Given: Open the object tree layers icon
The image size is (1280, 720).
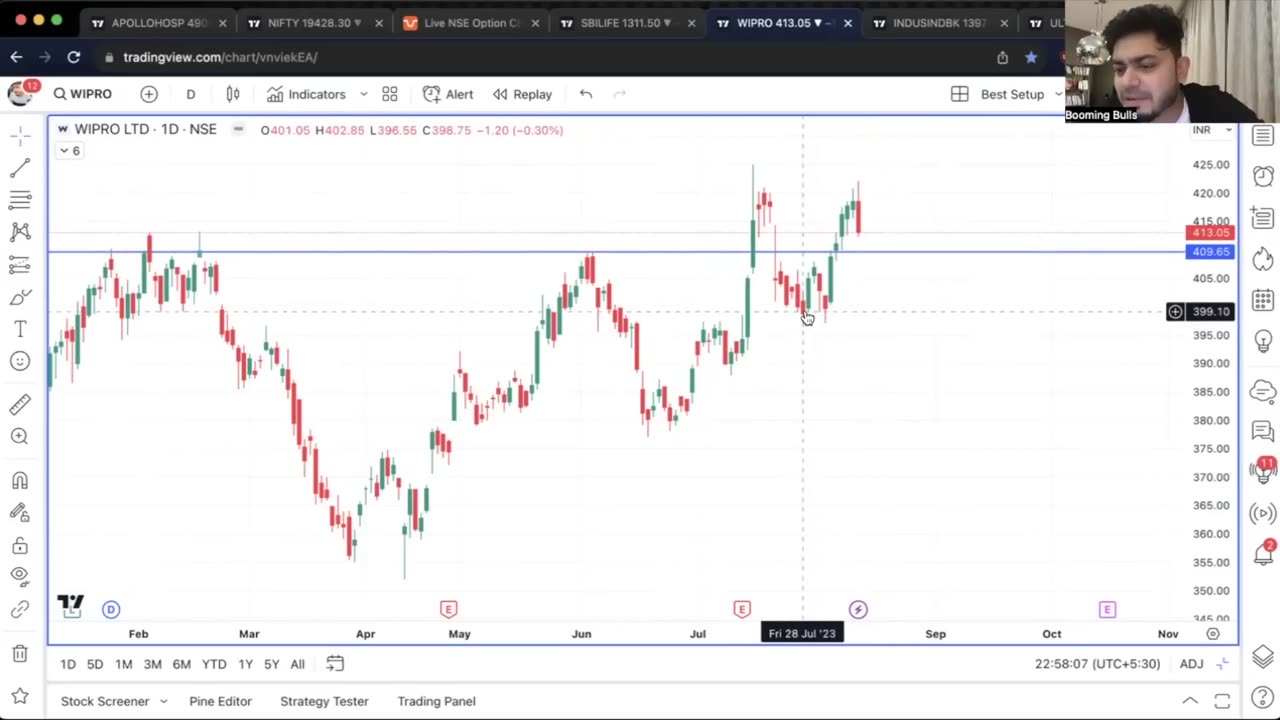Looking at the screenshot, I should 1263,657.
